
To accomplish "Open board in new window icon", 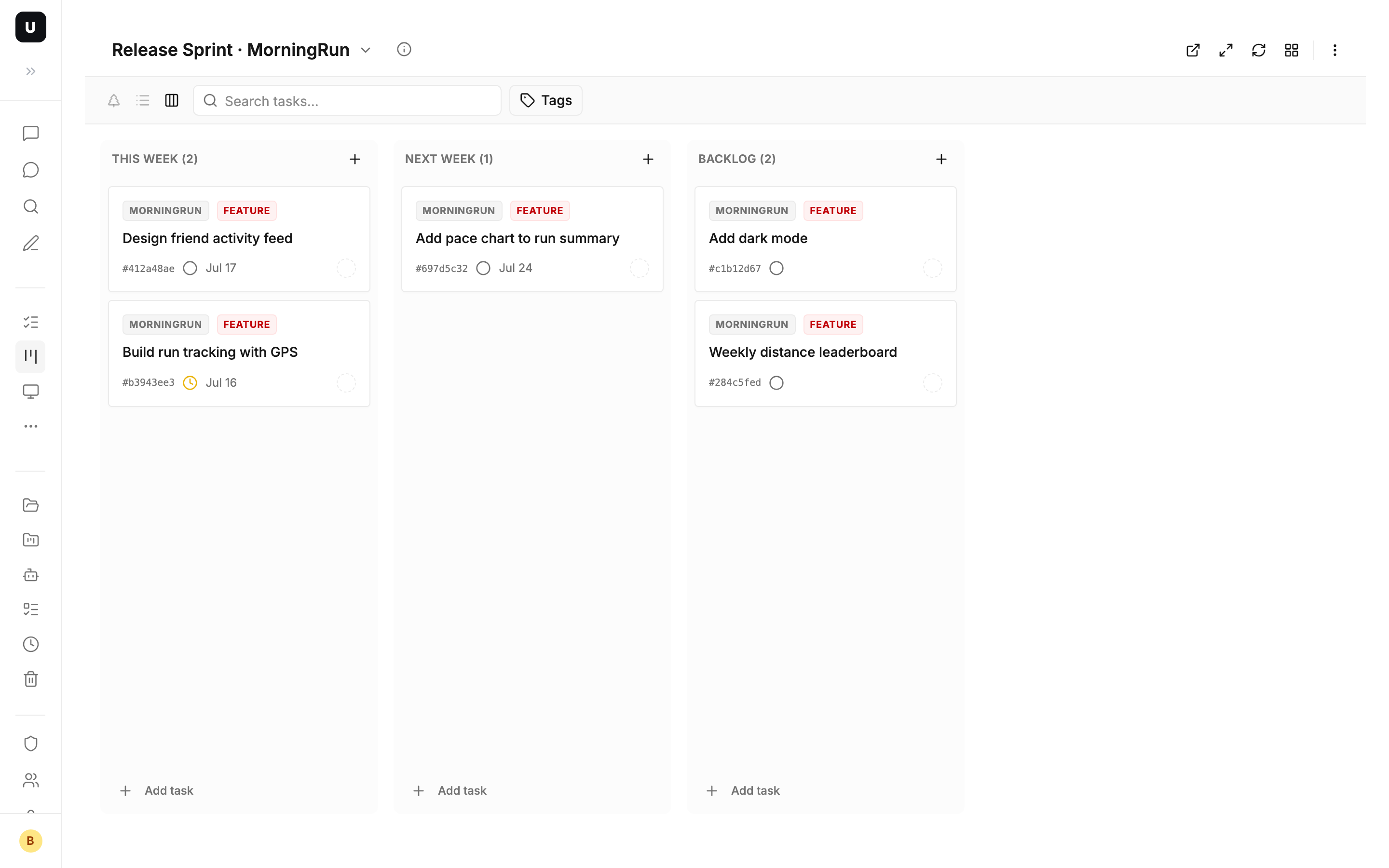I will pyautogui.click(x=1193, y=51).
